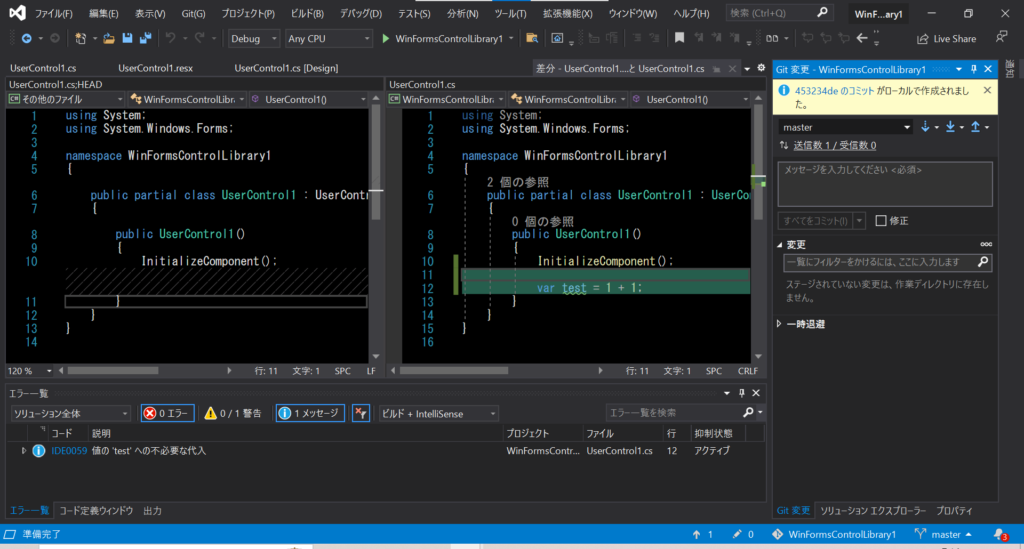Click the Live Share icon
This screenshot has height=549, width=1024.
[922, 39]
